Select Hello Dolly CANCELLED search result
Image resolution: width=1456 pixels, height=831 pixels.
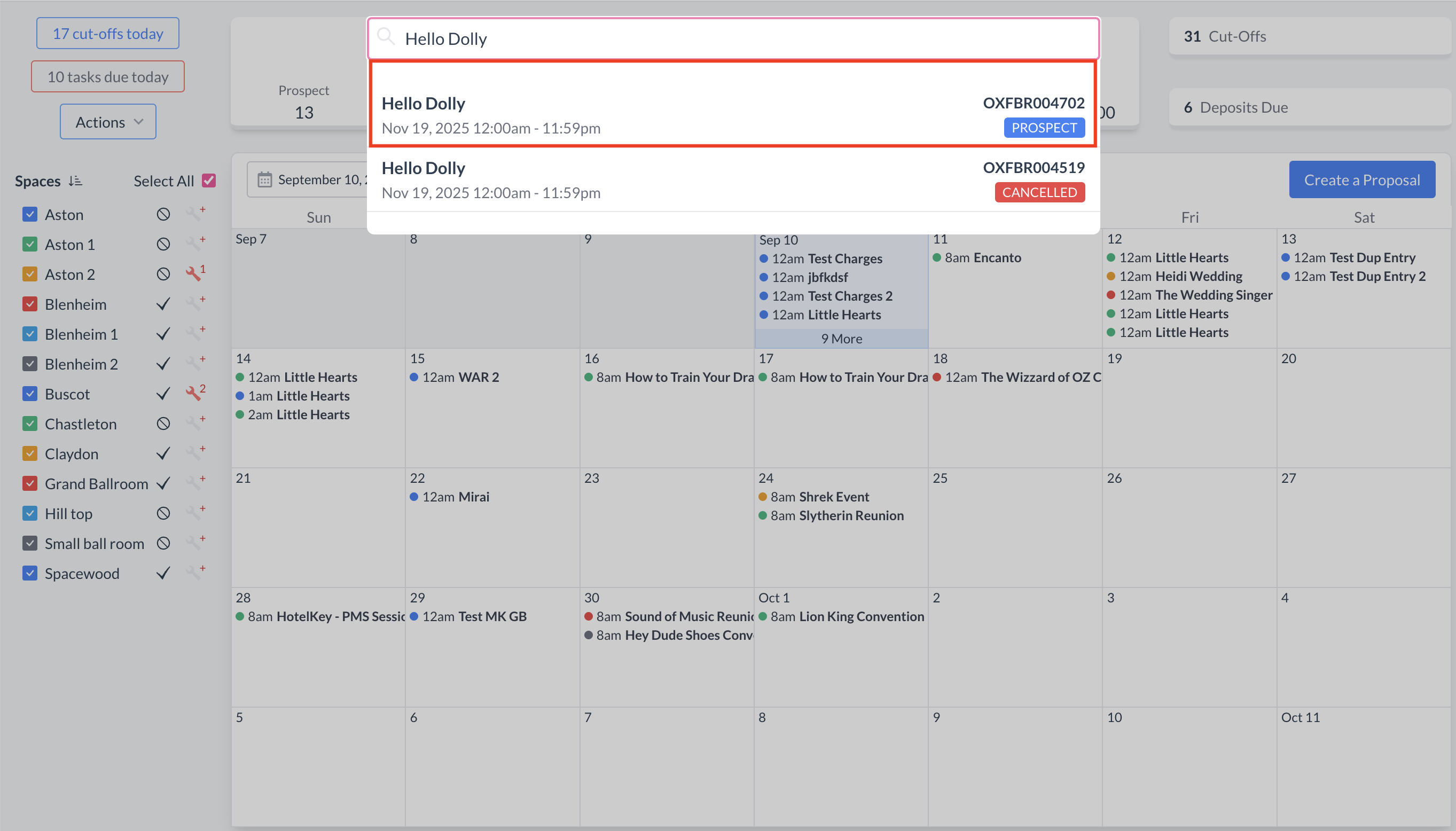point(733,180)
